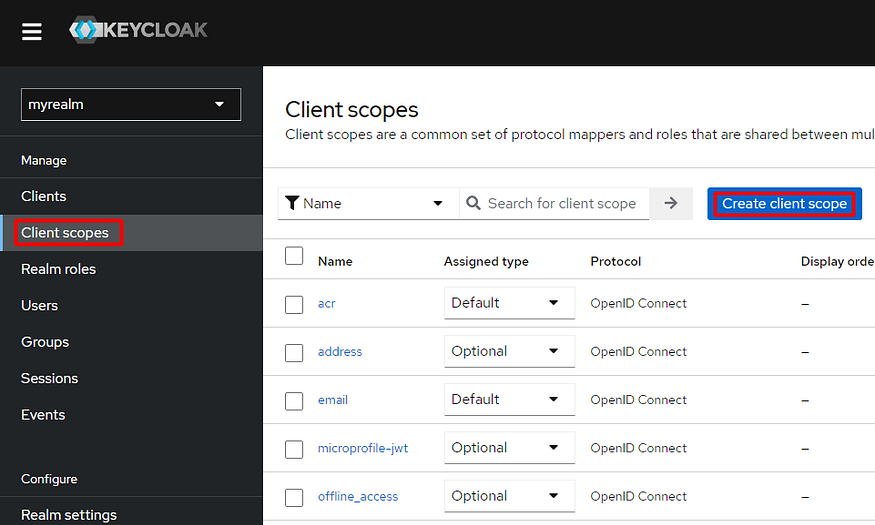
Task: Click the Display order column header
Action: coord(838,262)
